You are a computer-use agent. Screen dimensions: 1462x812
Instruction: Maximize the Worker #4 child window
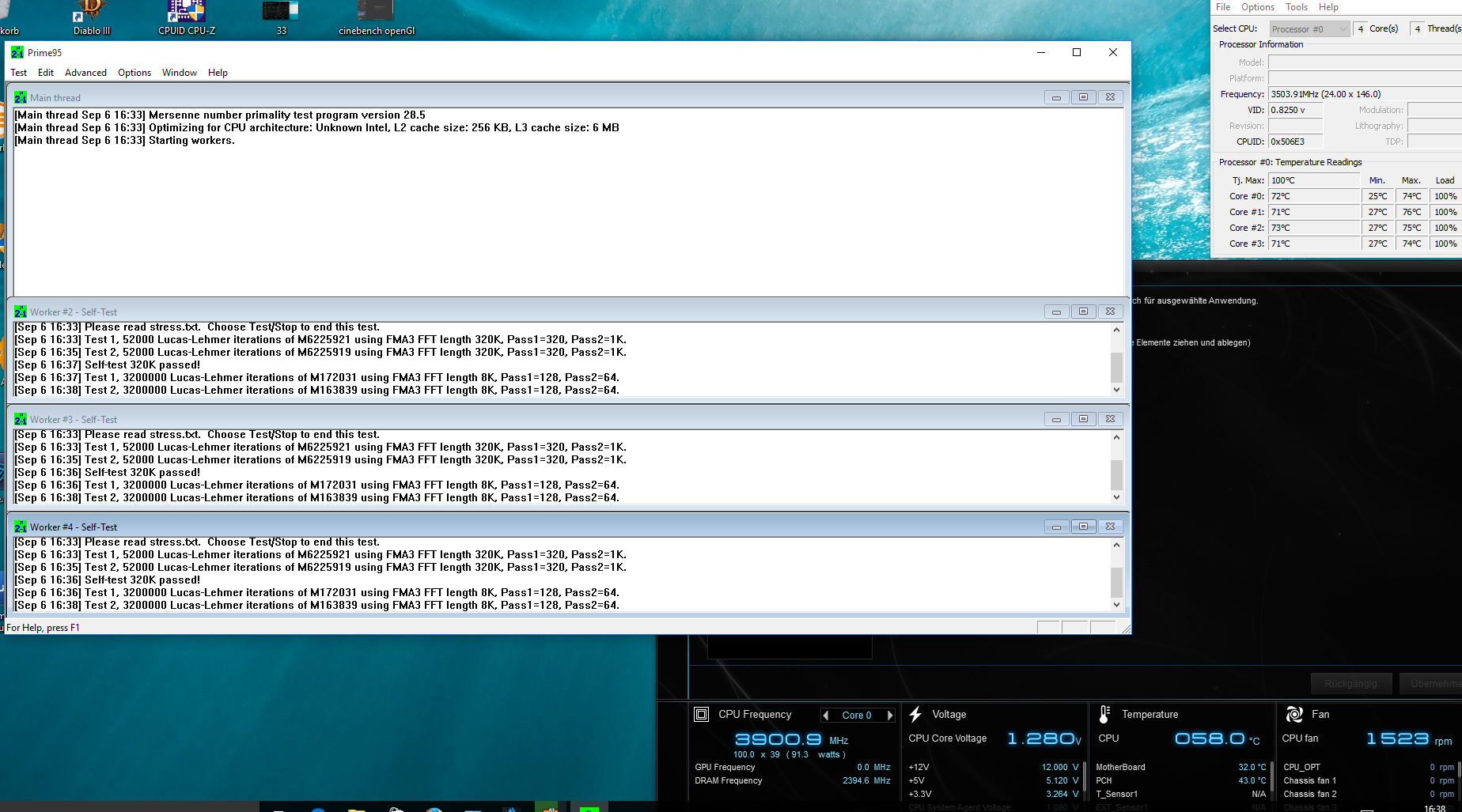1083,527
